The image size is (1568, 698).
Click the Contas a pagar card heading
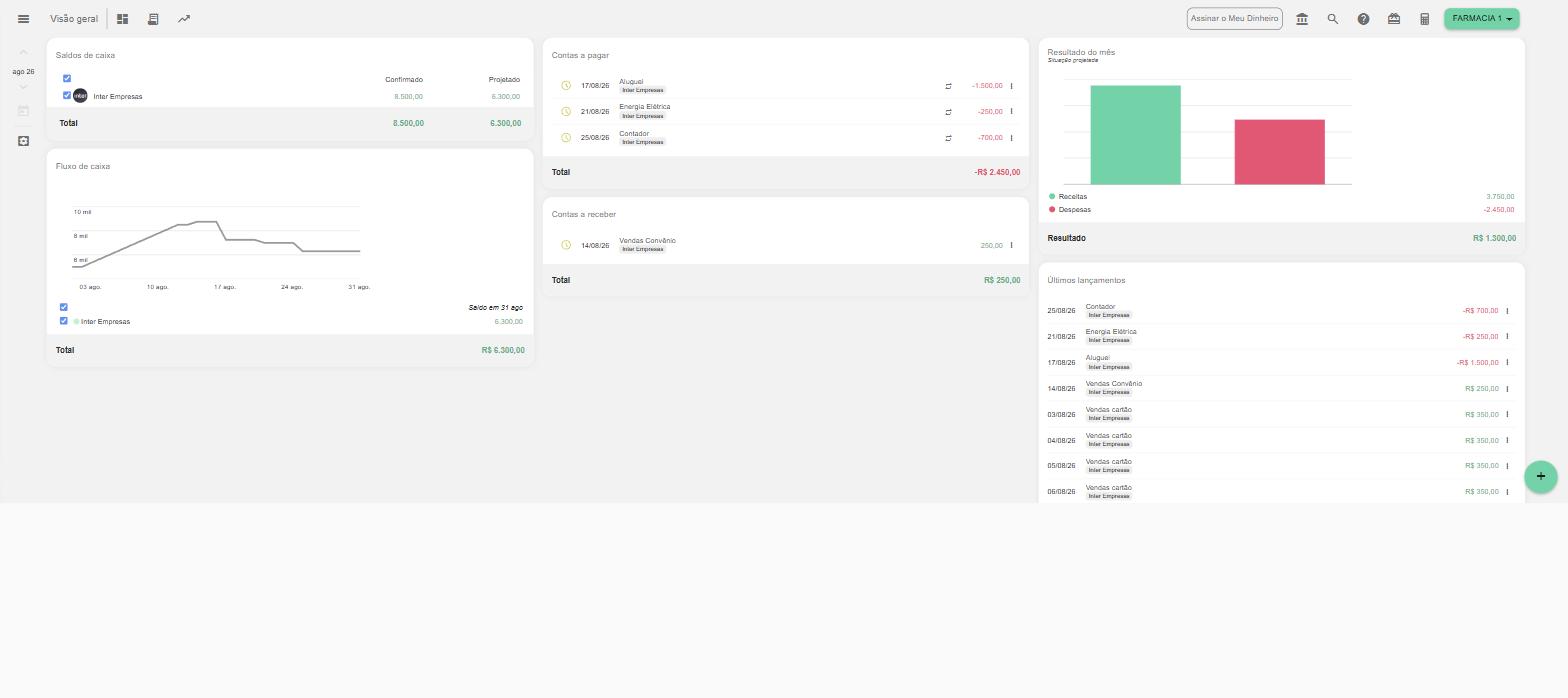coord(580,55)
